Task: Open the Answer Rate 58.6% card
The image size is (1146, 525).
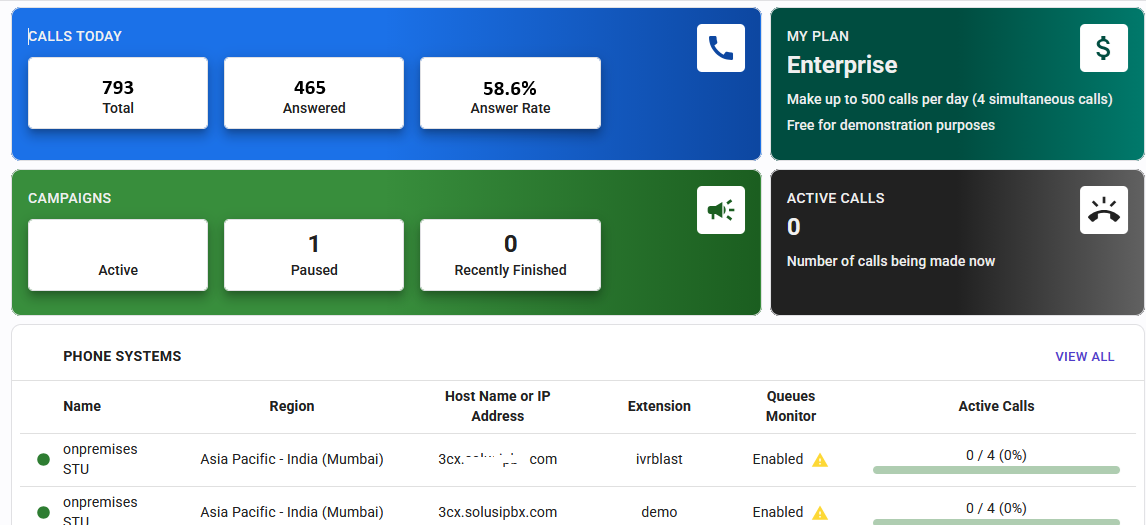Action: point(510,93)
